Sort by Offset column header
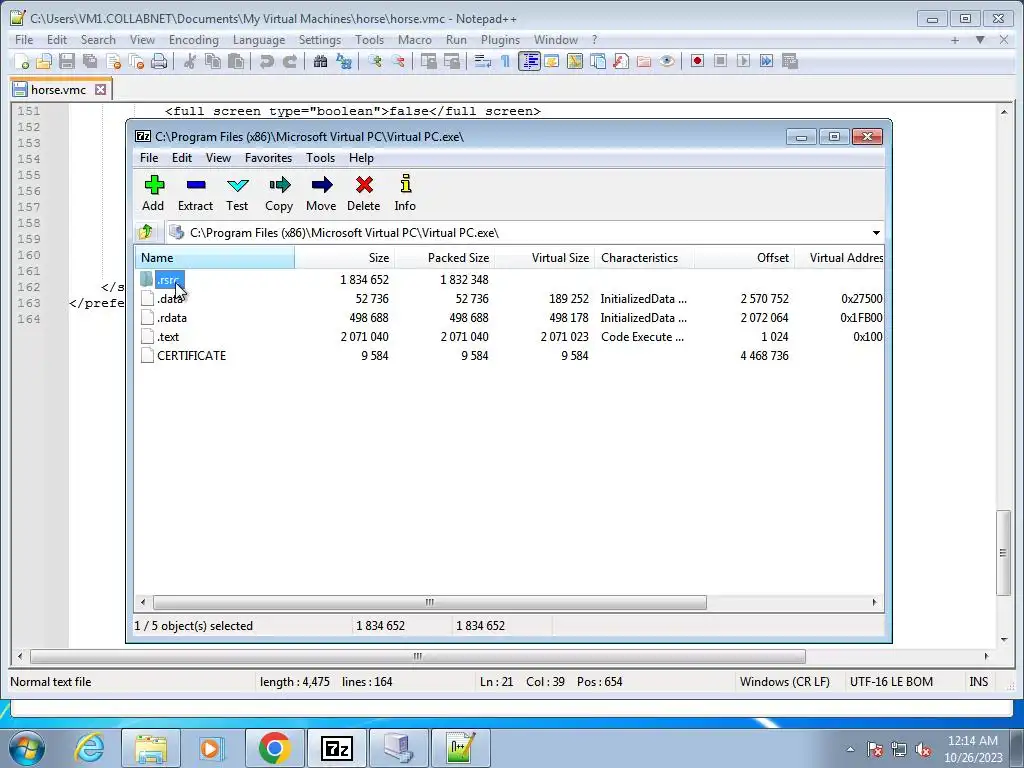This screenshot has height=768, width=1024. click(744, 257)
